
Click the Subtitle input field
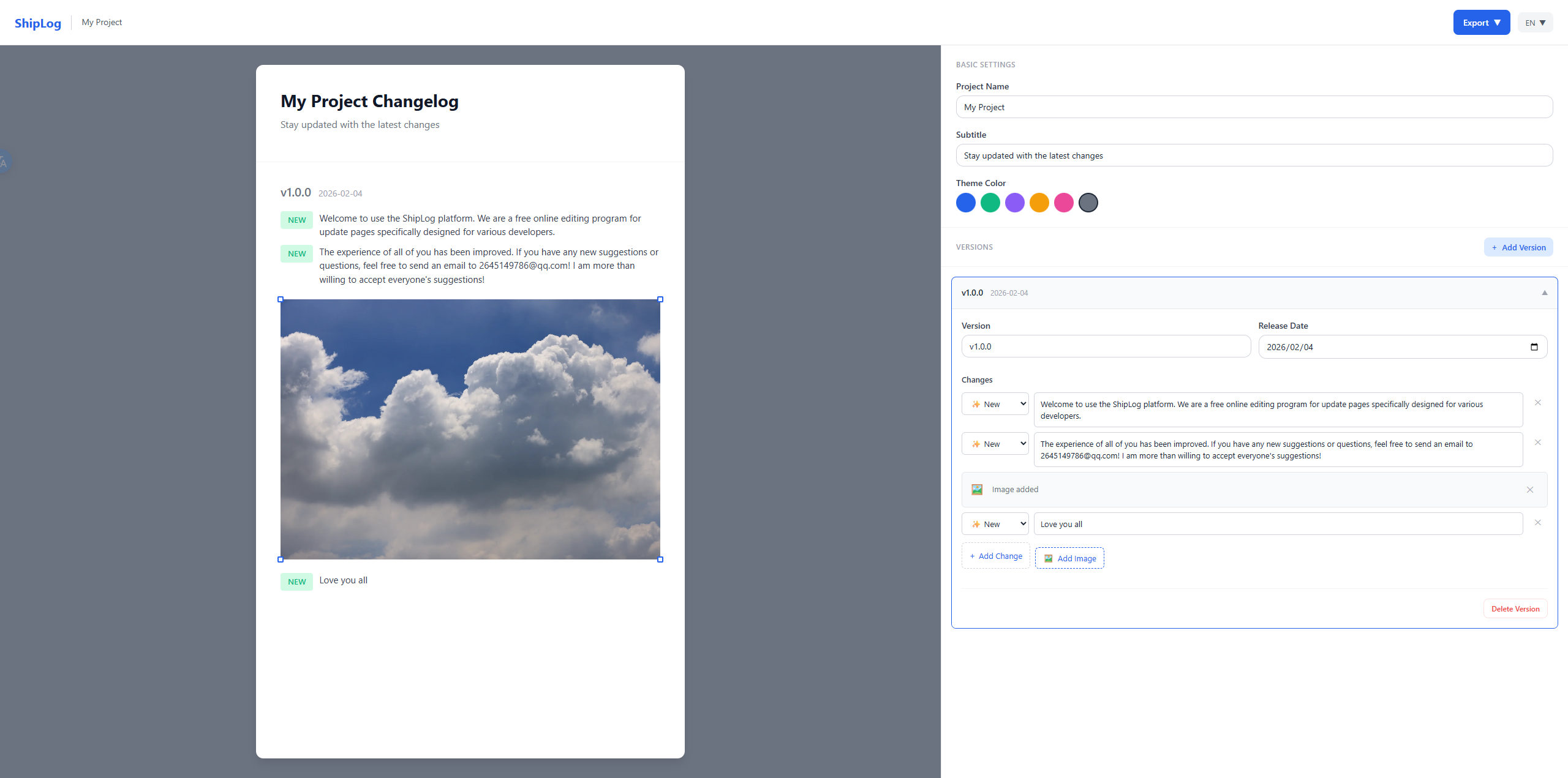(x=1253, y=155)
